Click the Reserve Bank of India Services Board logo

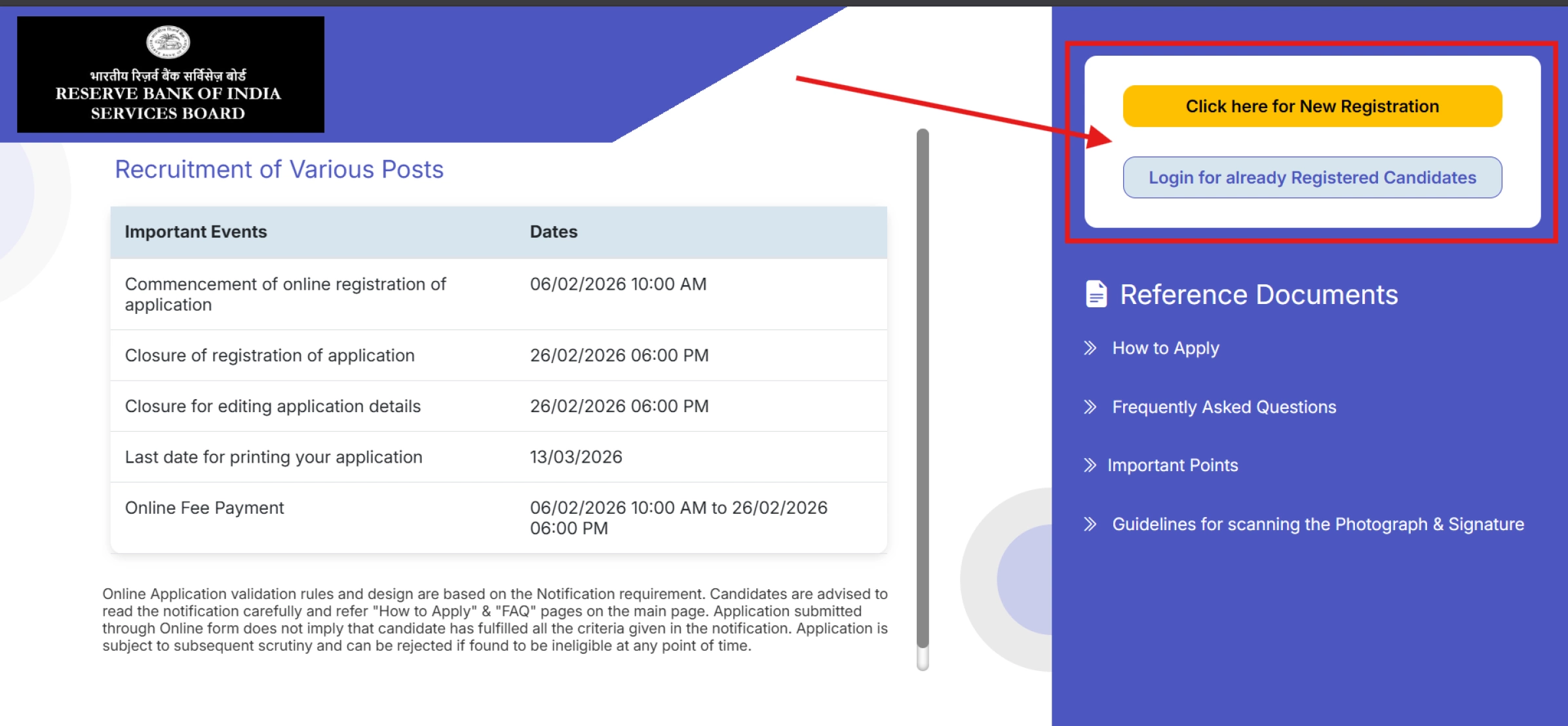169,75
